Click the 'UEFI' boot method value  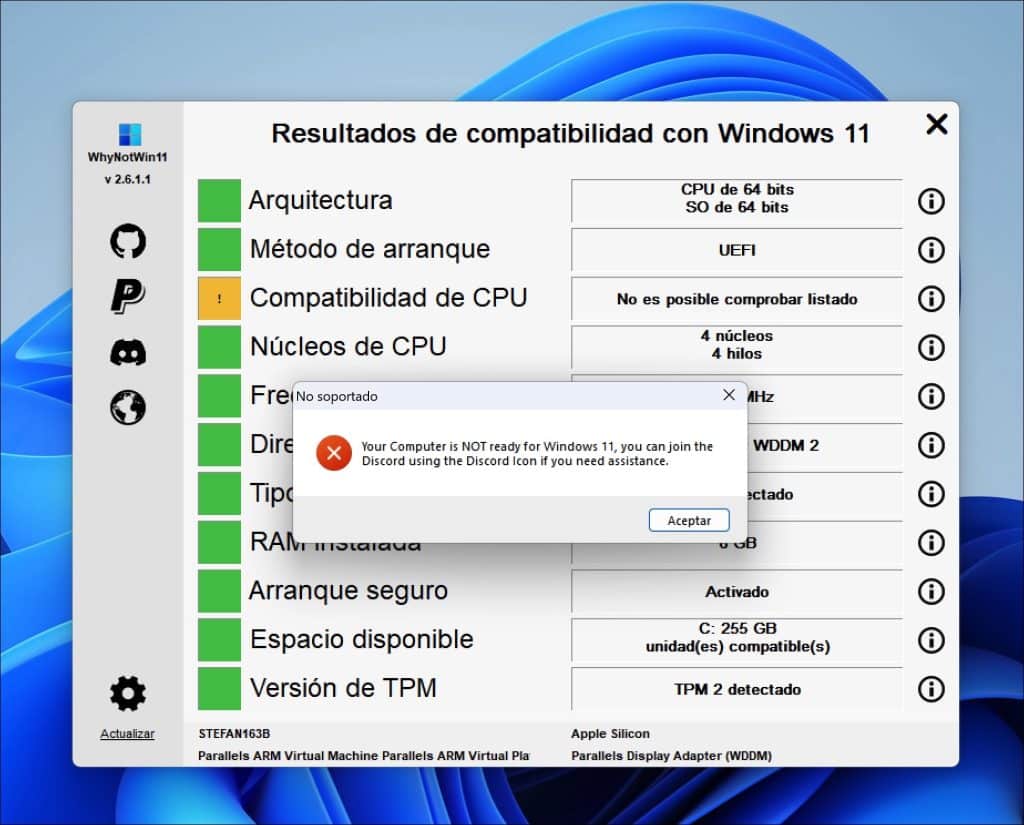pyautogui.click(x=737, y=250)
